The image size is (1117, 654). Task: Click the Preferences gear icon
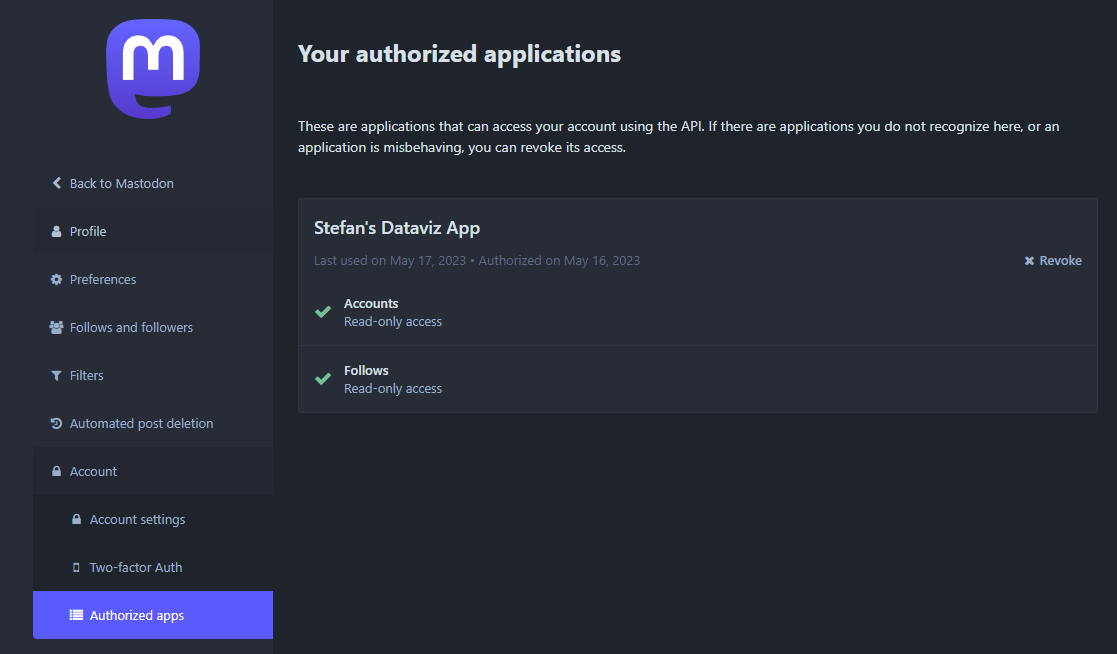coord(56,279)
